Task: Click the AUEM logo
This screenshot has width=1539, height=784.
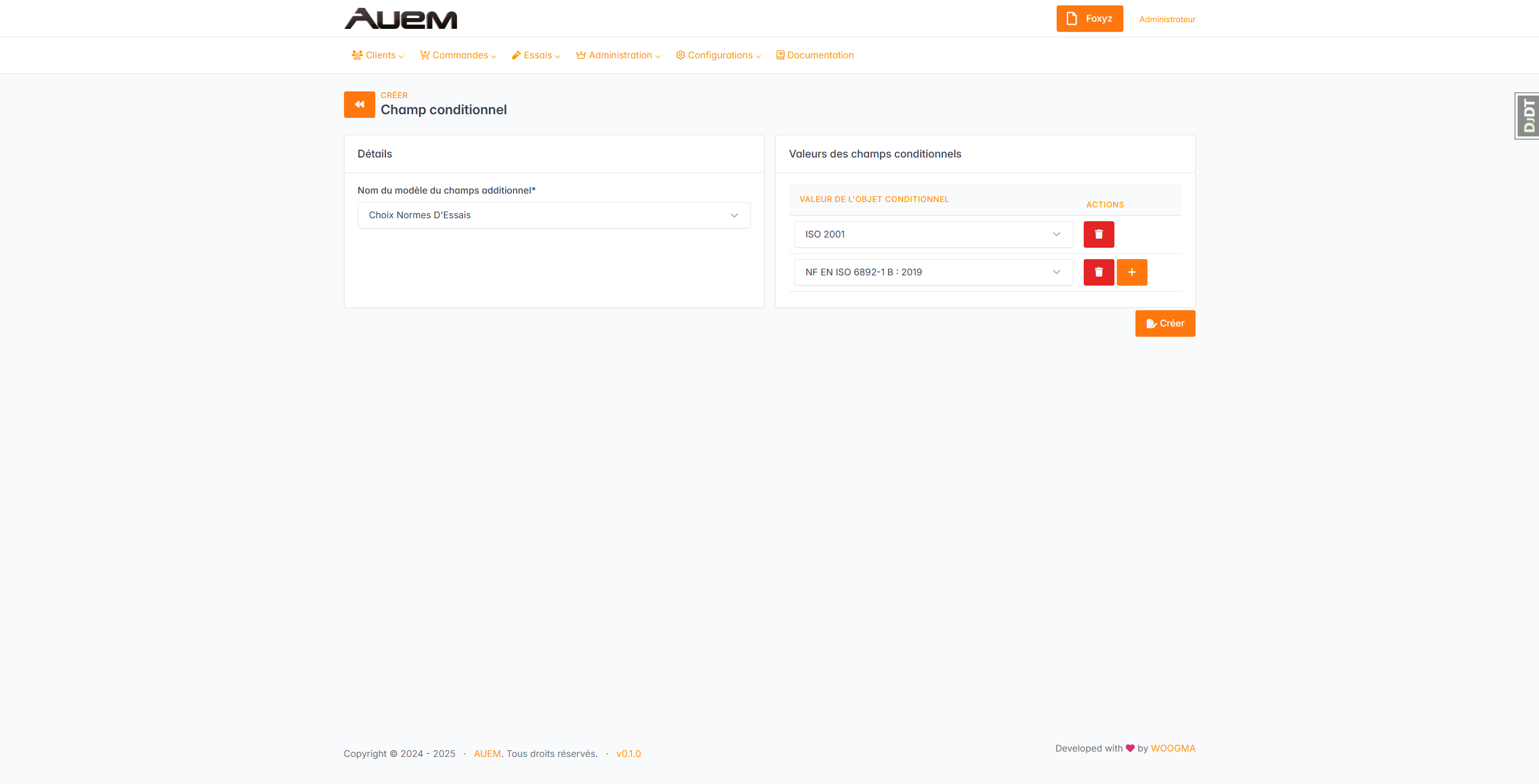Action: pyautogui.click(x=401, y=19)
